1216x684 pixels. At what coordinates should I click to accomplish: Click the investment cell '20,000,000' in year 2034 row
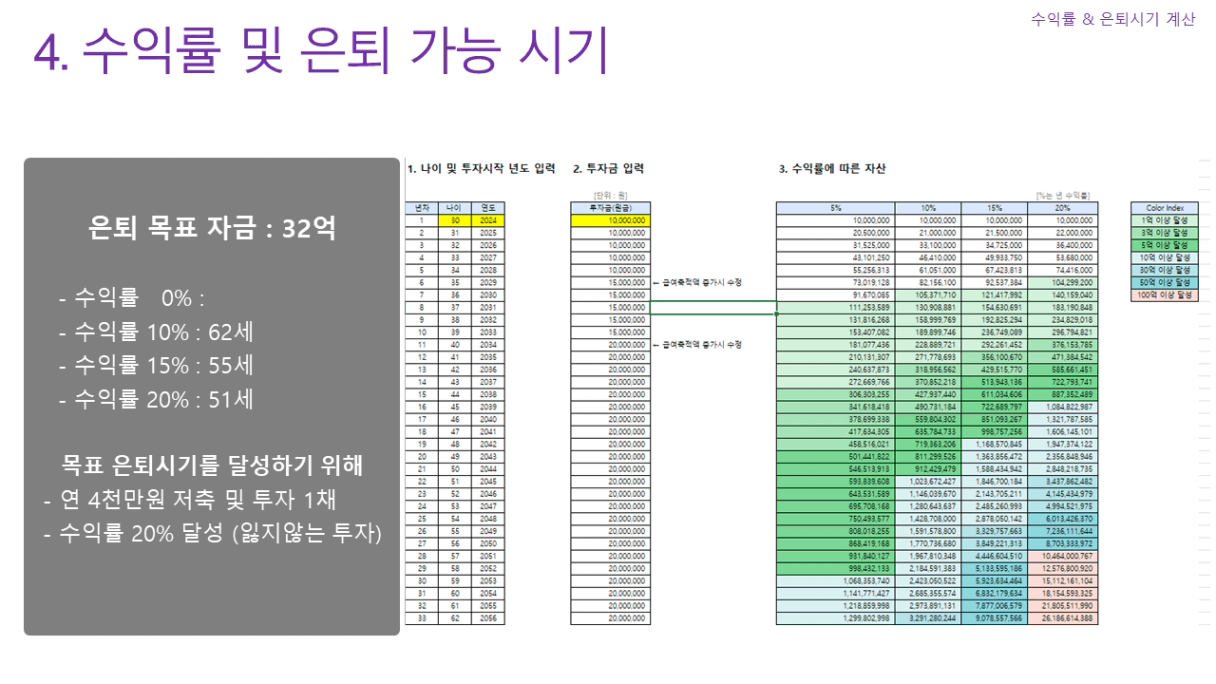click(x=609, y=345)
